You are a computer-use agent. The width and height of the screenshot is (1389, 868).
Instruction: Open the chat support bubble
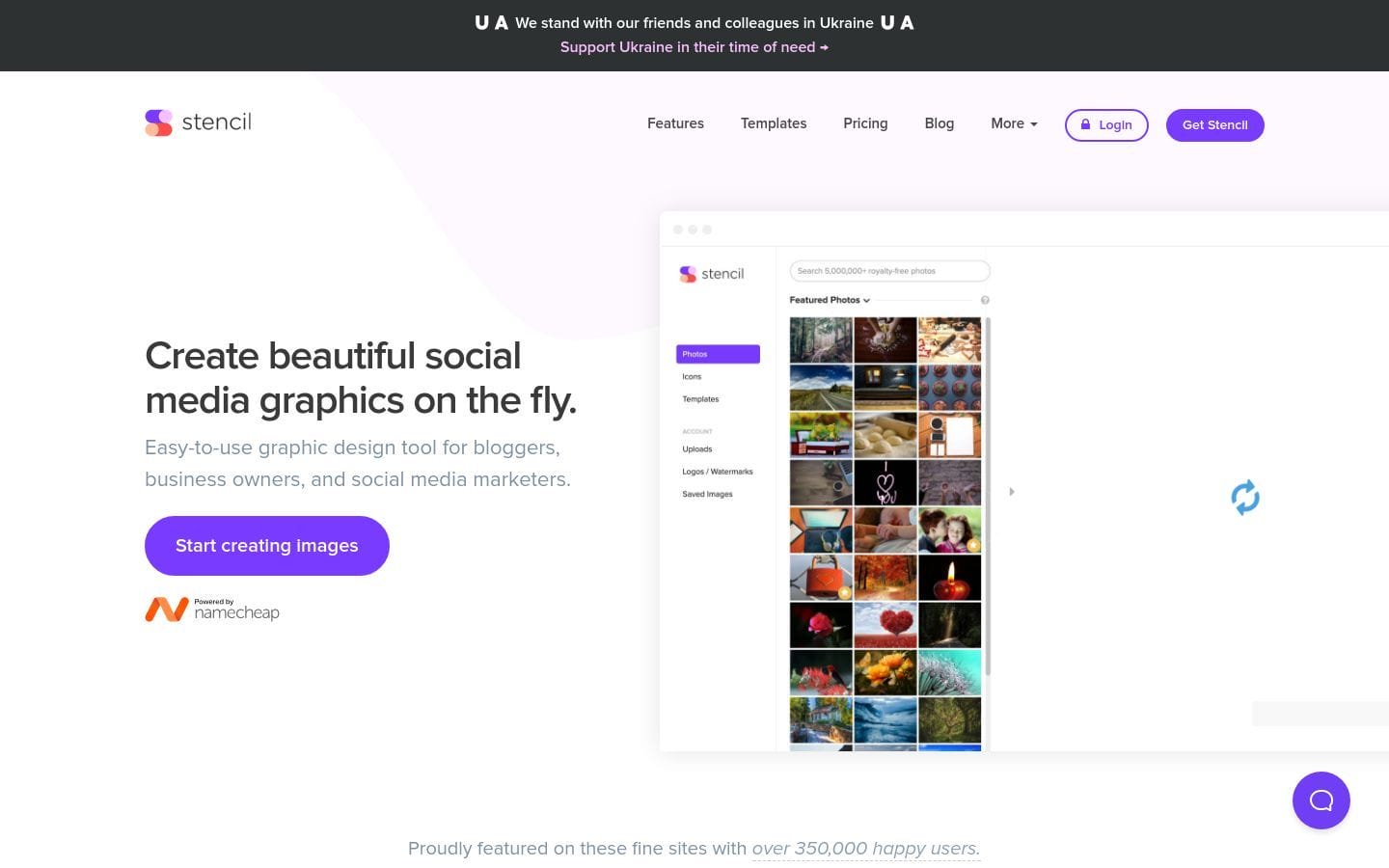click(x=1321, y=800)
